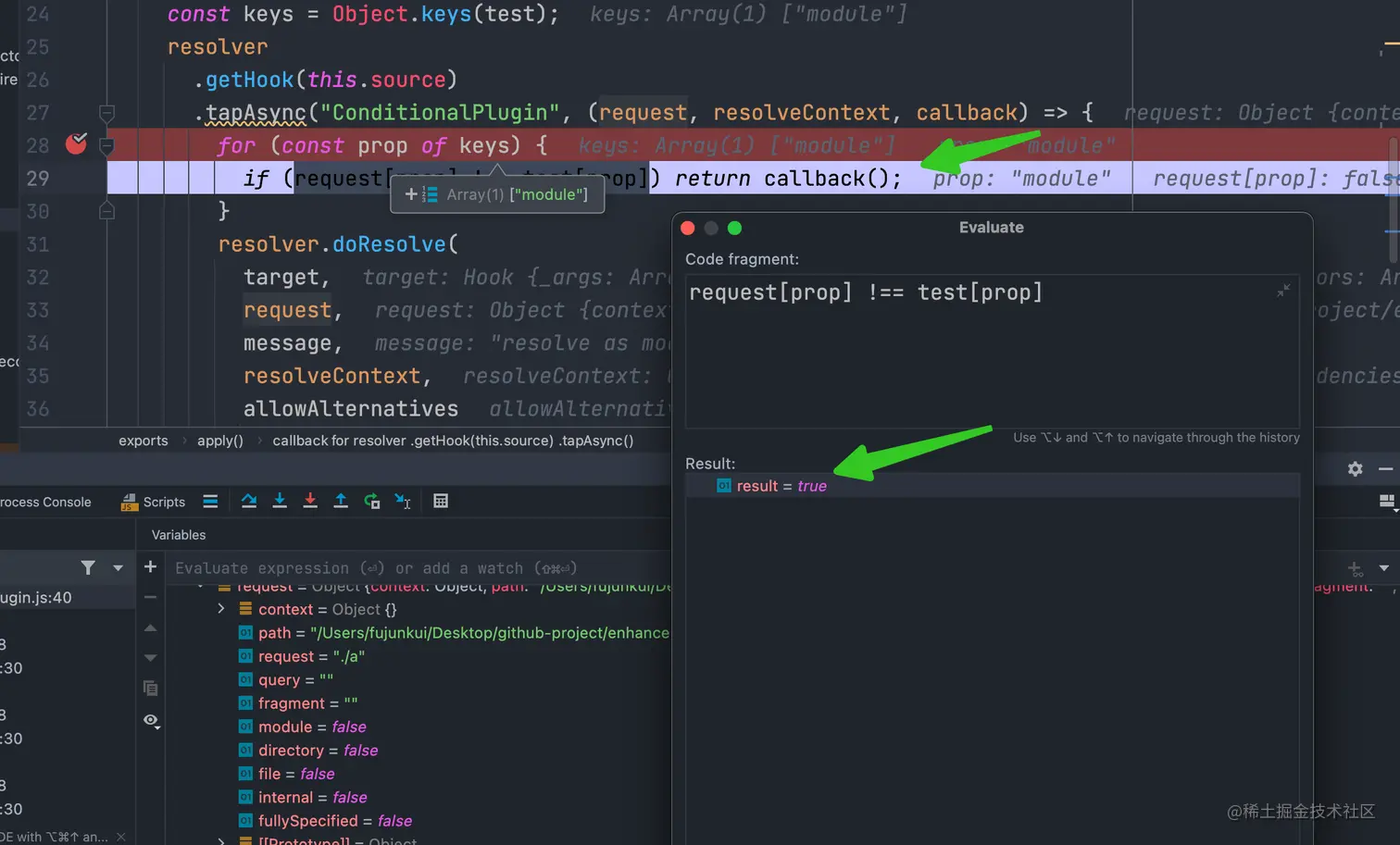This screenshot has width=1400, height=845.
Task: Expand the context Object variable node
Action: [x=221, y=609]
